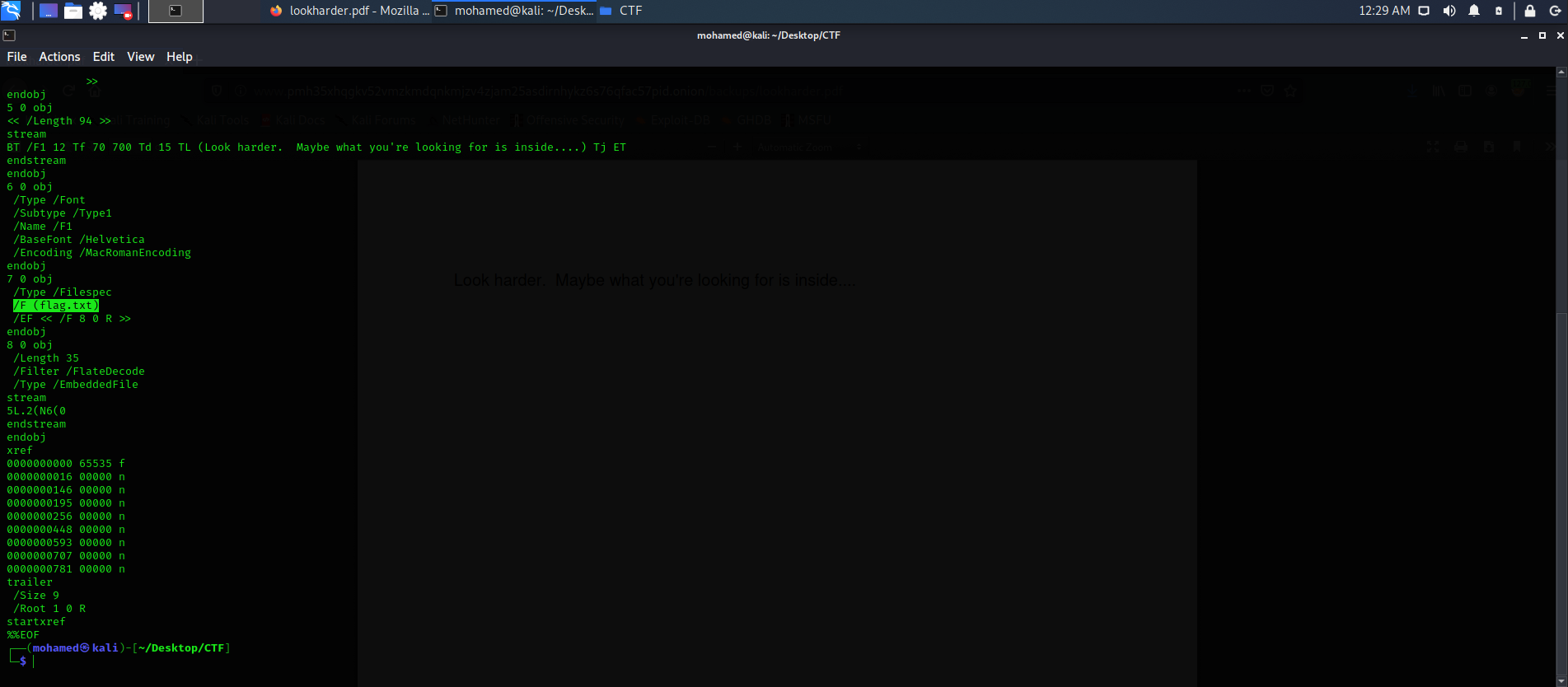Click the terminal scrollbar down arrow
This screenshot has height=687, width=1568.
(x=1561, y=681)
